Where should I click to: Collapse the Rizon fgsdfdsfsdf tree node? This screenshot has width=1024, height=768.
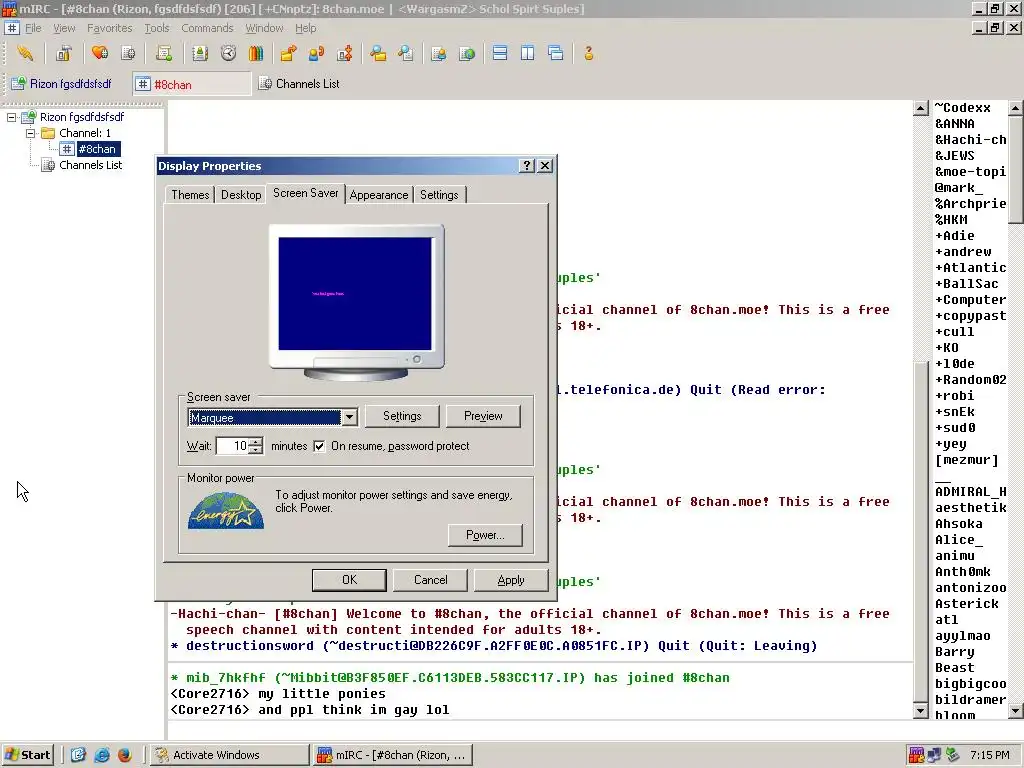pos(12,118)
